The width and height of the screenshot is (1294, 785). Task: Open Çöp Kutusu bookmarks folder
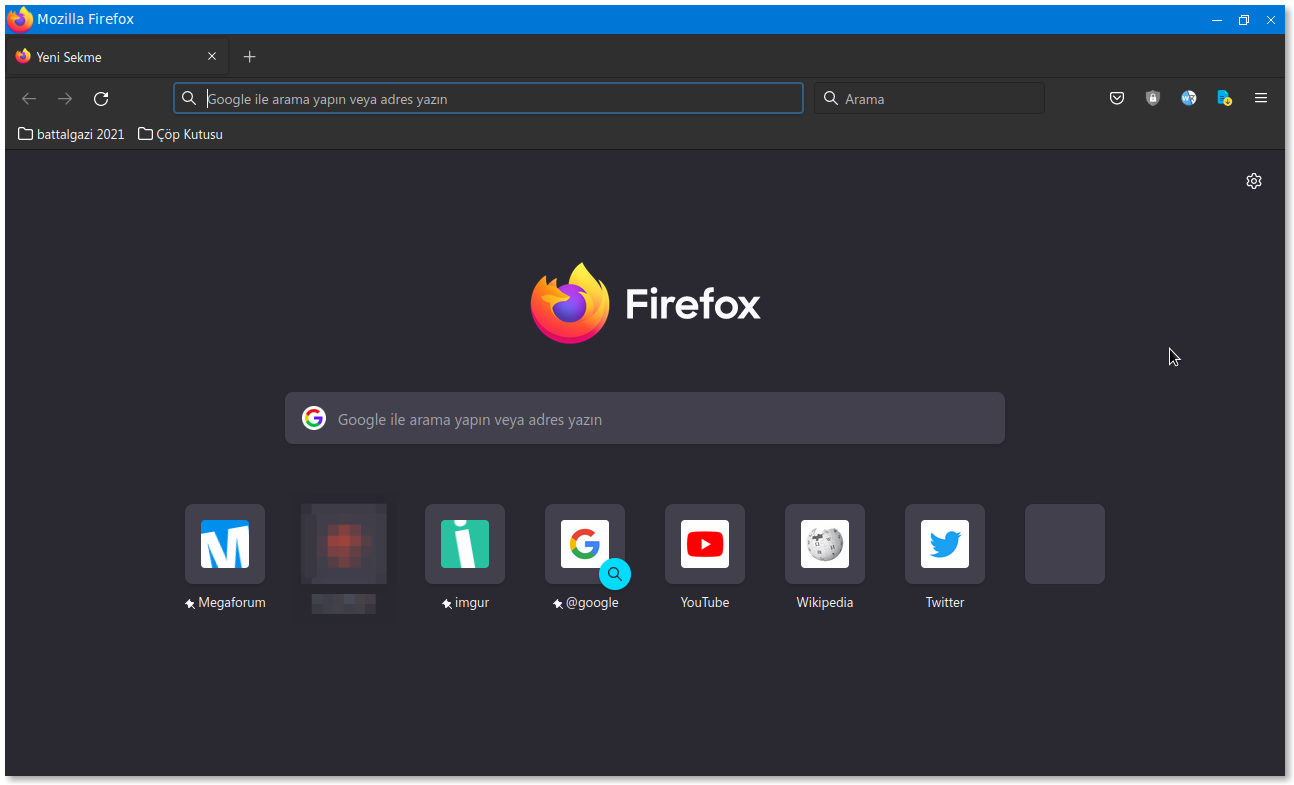tap(181, 134)
